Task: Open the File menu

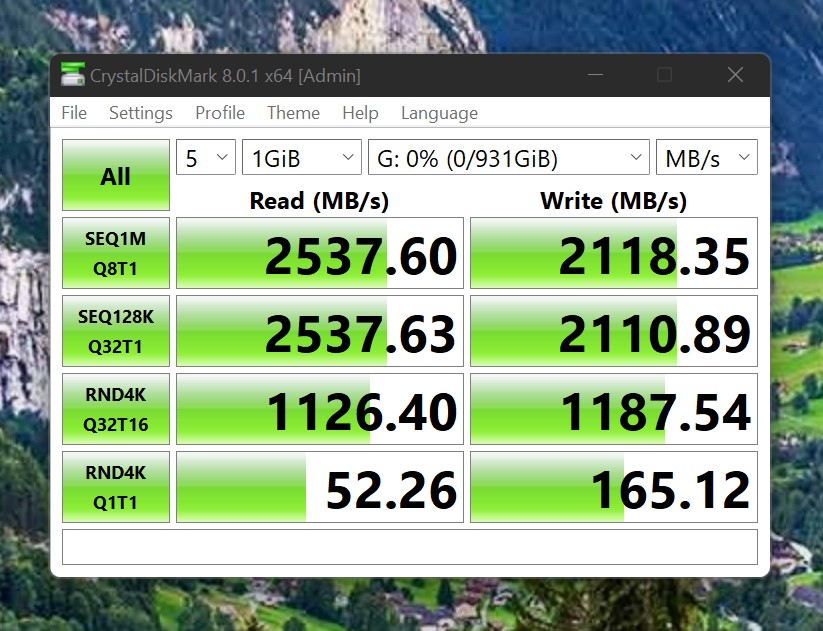Action: click(x=74, y=113)
